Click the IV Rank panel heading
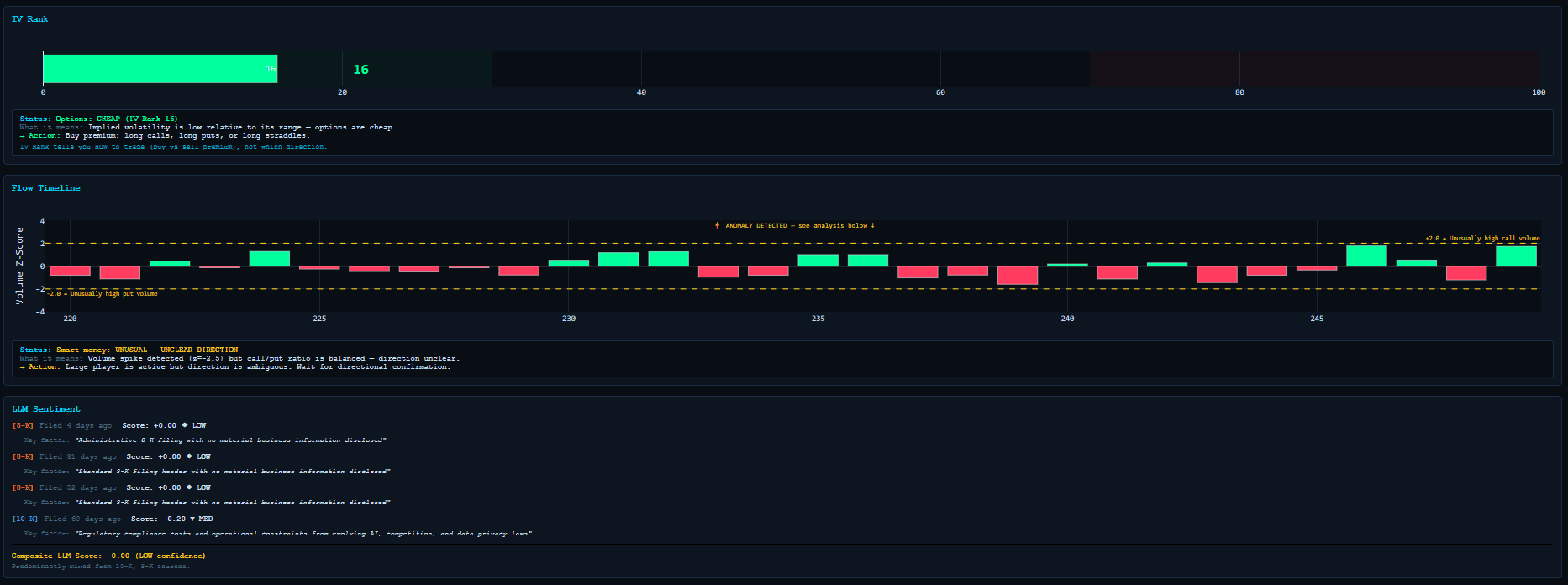This screenshot has width=1568, height=585. tap(29, 19)
